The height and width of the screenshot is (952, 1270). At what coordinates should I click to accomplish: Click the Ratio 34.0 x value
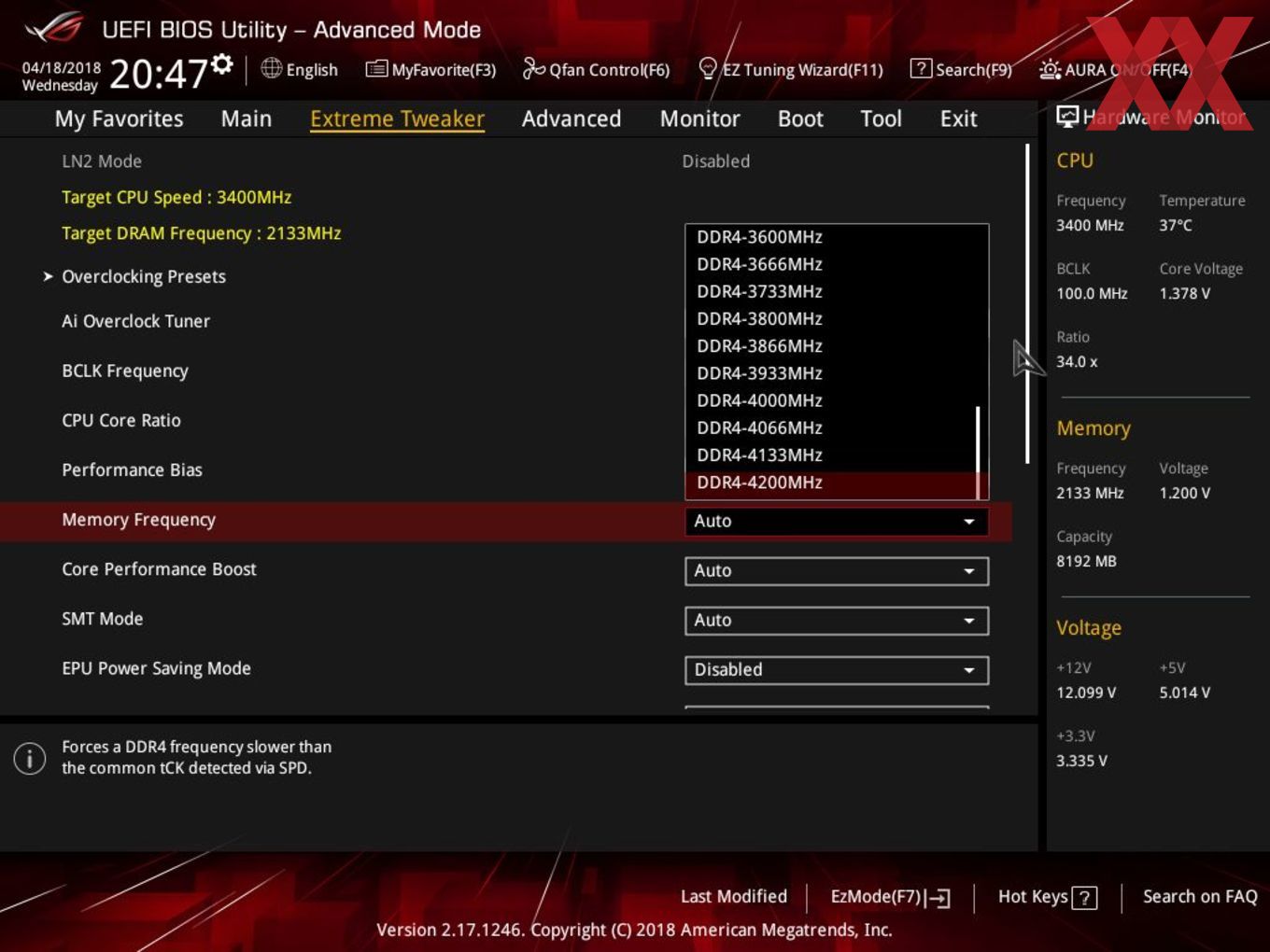[x=1077, y=361]
